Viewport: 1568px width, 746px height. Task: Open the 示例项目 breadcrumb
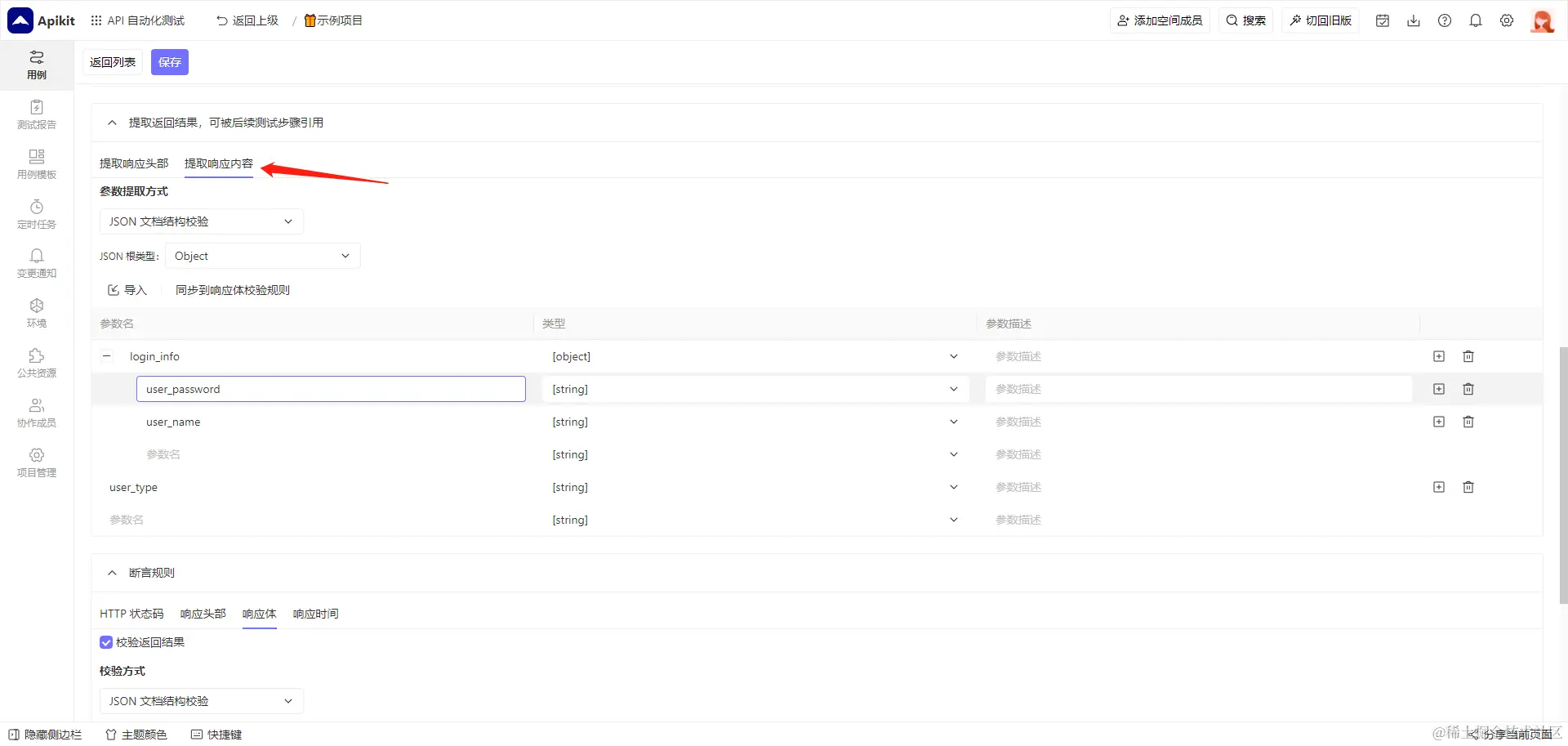point(333,20)
